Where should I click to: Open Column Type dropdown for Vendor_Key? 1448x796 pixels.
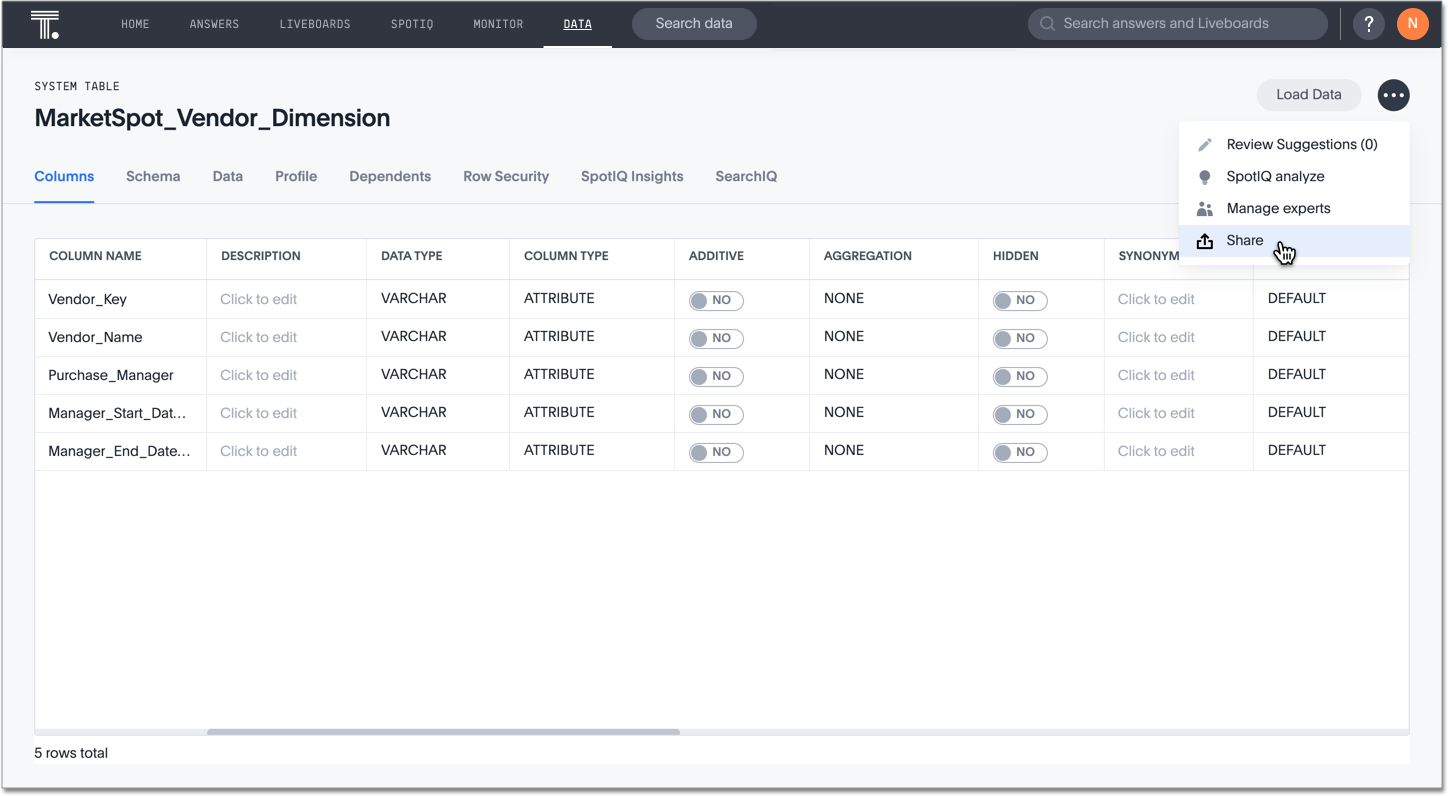point(559,299)
